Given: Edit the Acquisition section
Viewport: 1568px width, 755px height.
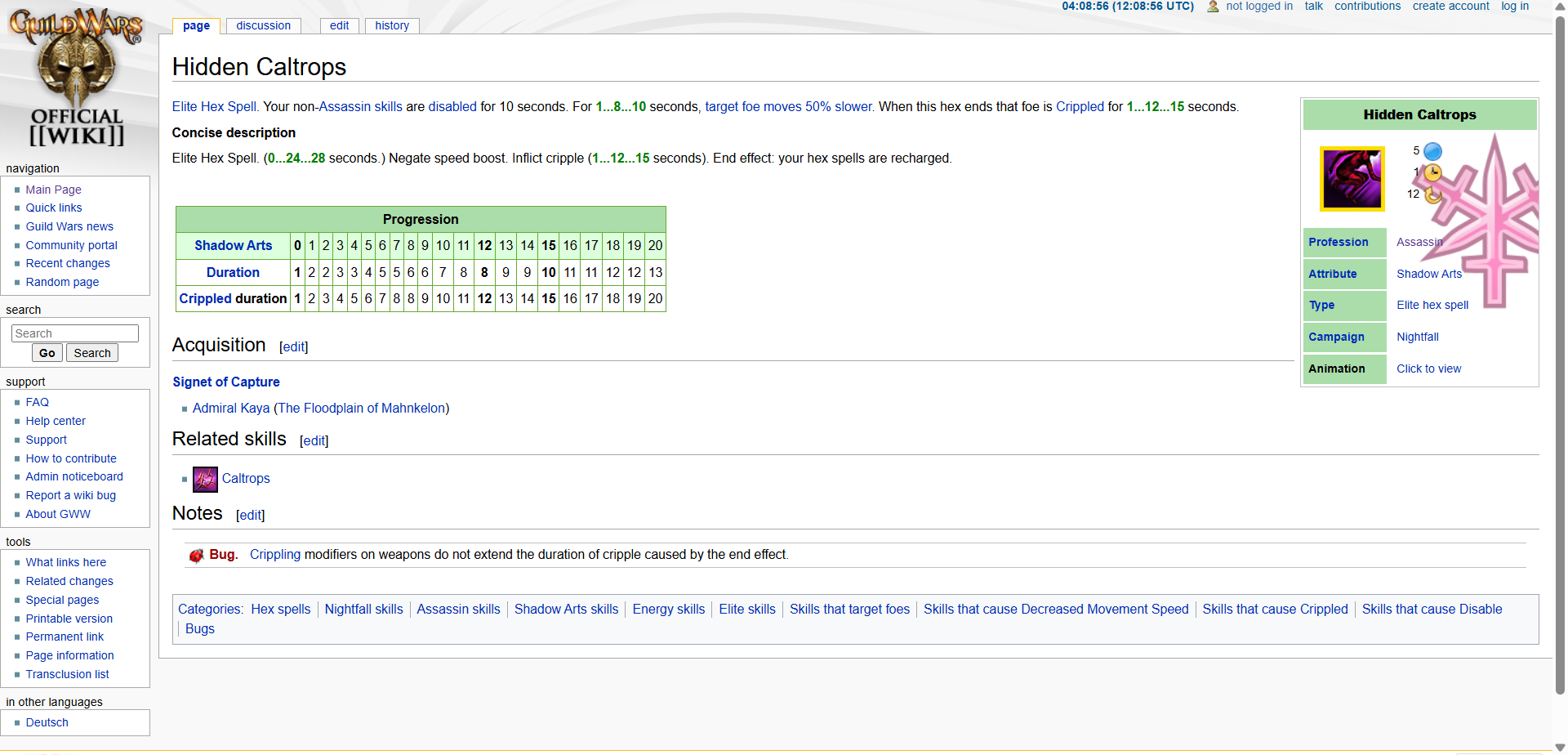Looking at the screenshot, I should [293, 346].
